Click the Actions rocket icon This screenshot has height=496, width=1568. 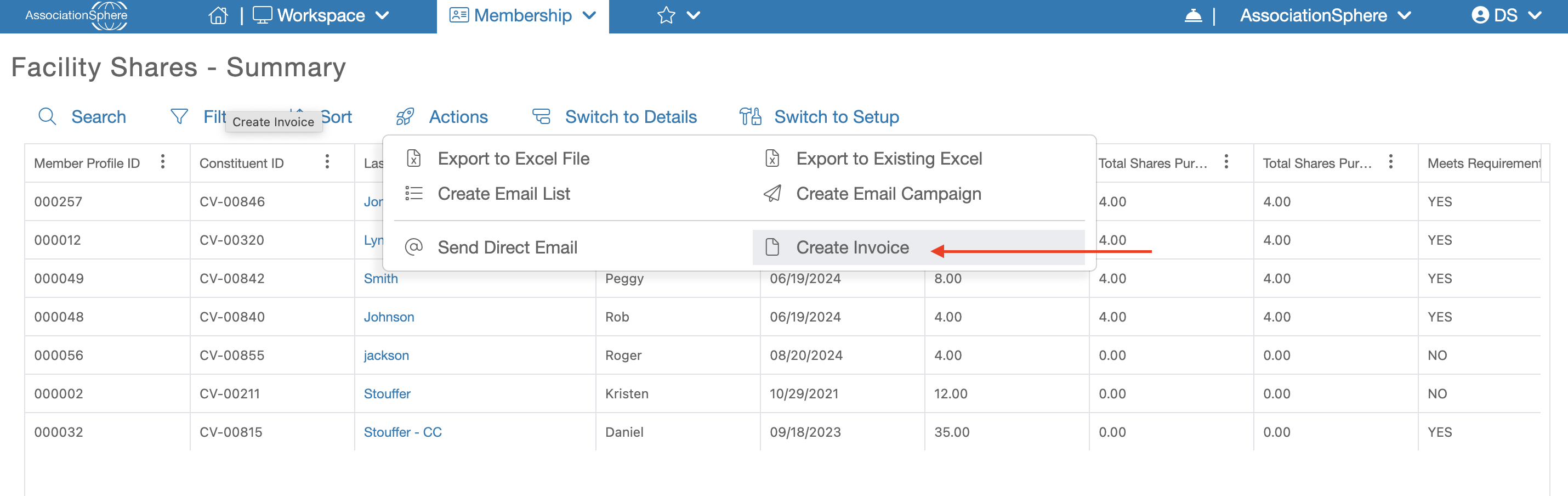tap(405, 116)
